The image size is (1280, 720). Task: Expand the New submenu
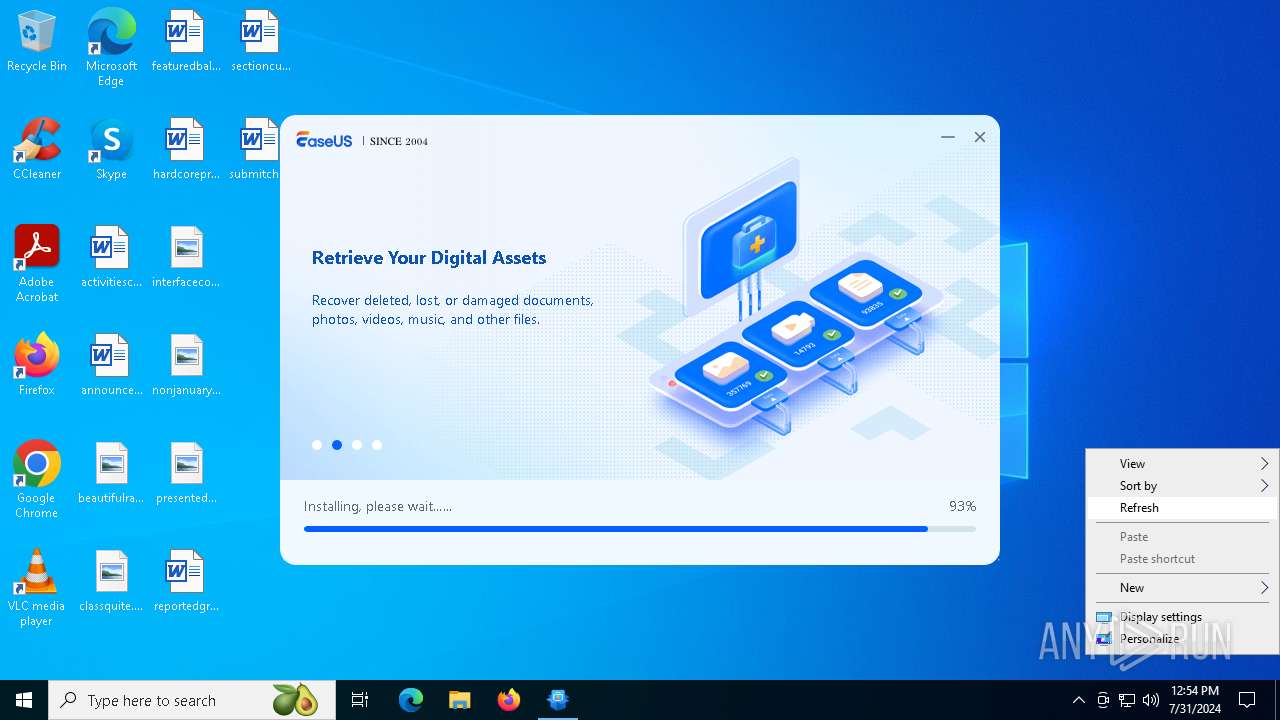(1182, 588)
